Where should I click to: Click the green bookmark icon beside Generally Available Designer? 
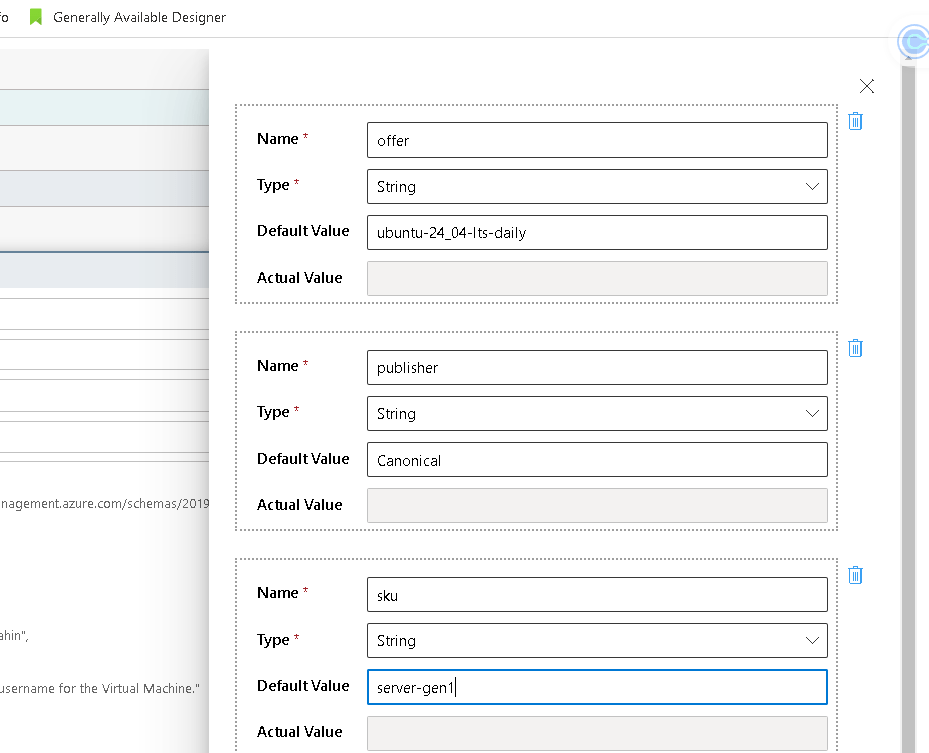36,17
